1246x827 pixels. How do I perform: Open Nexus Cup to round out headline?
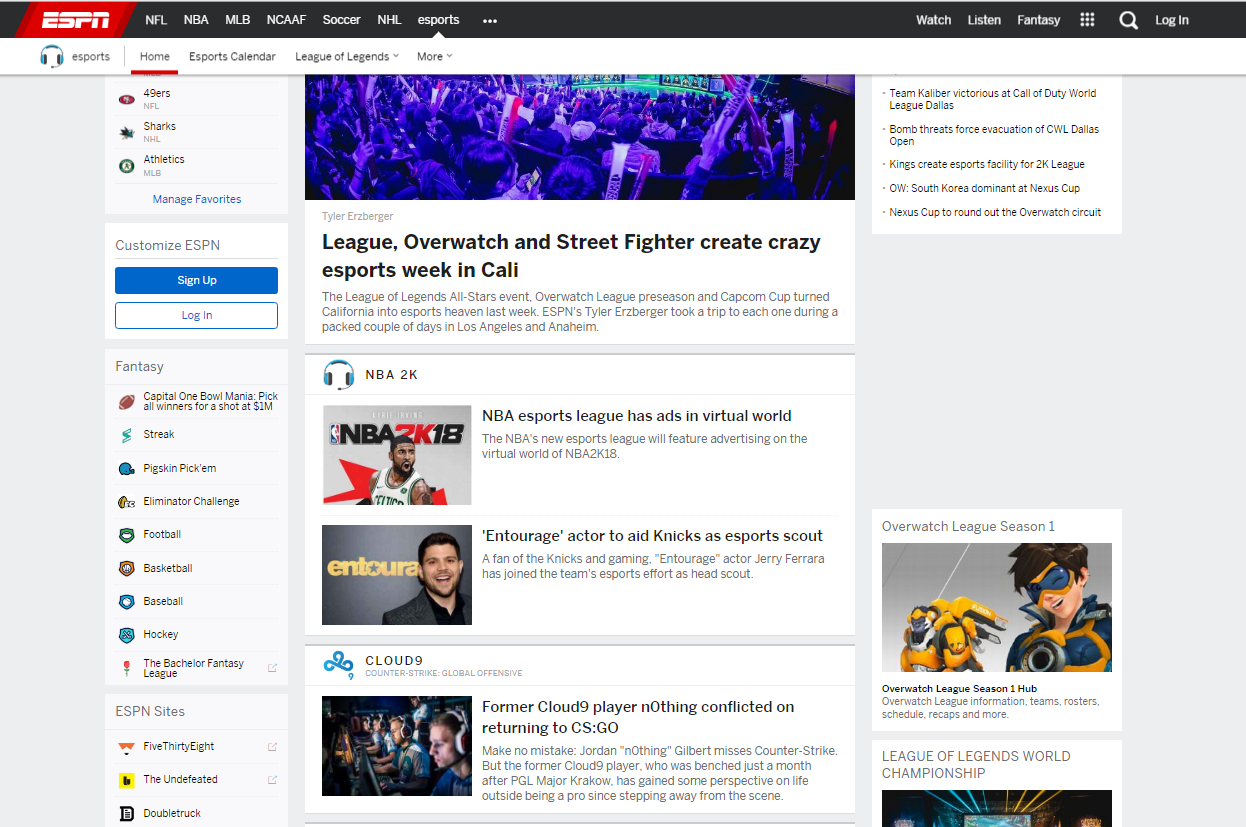pos(995,212)
